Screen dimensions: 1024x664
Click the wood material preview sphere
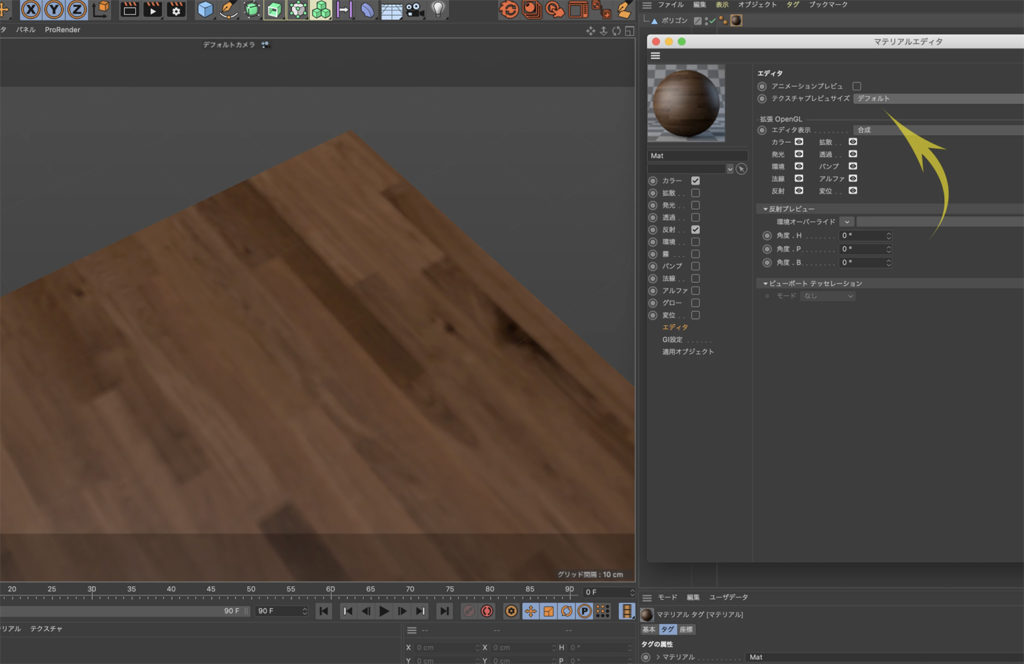click(x=686, y=103)
